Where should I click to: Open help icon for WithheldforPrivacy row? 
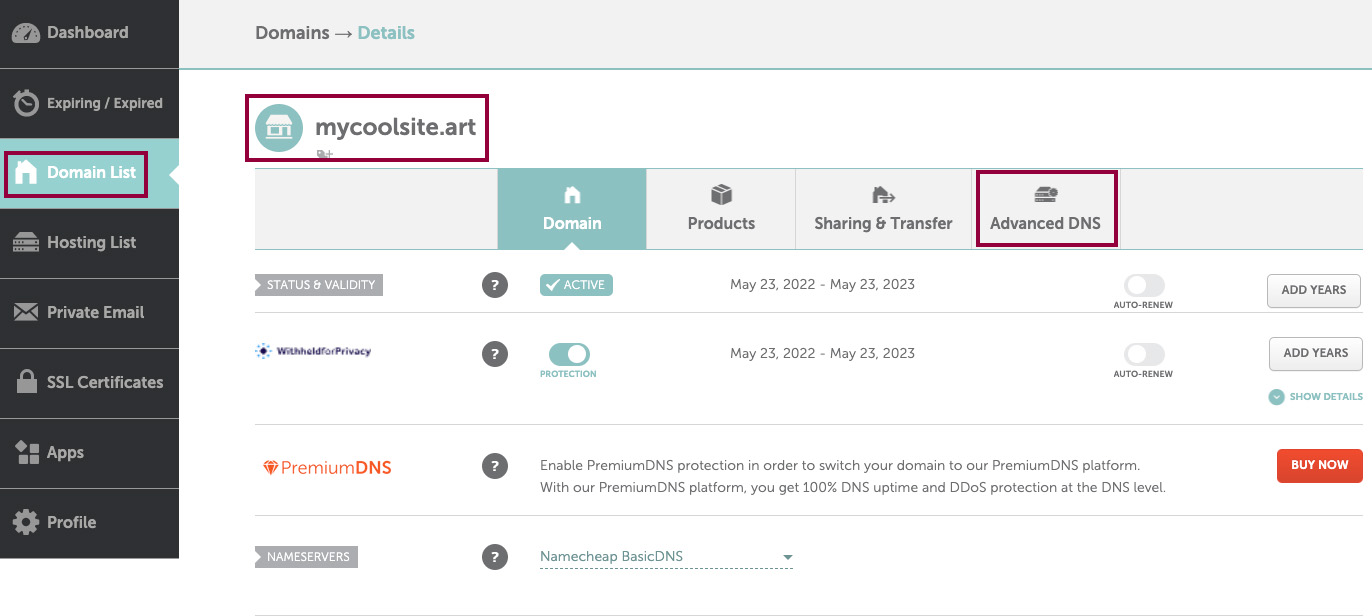pos(494,354)
